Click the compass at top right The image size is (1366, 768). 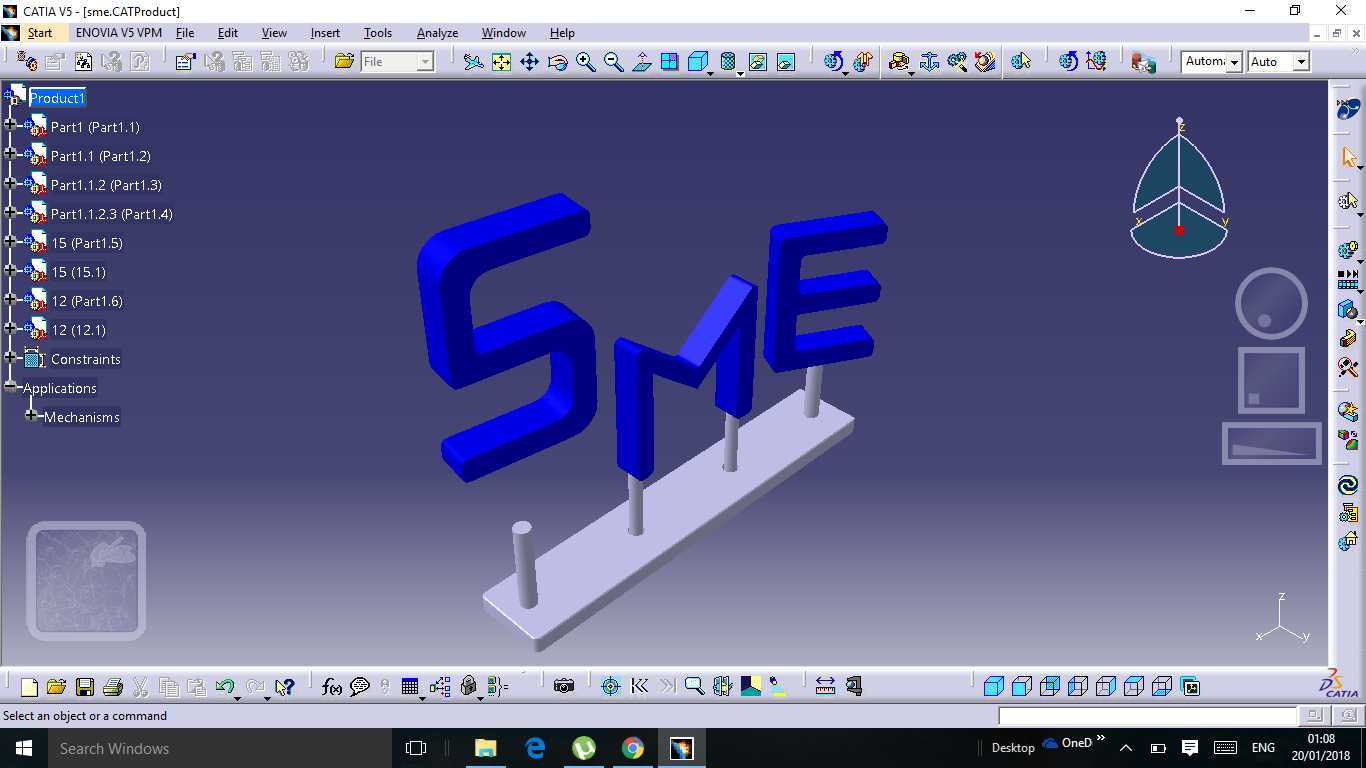pos(1179,189)
